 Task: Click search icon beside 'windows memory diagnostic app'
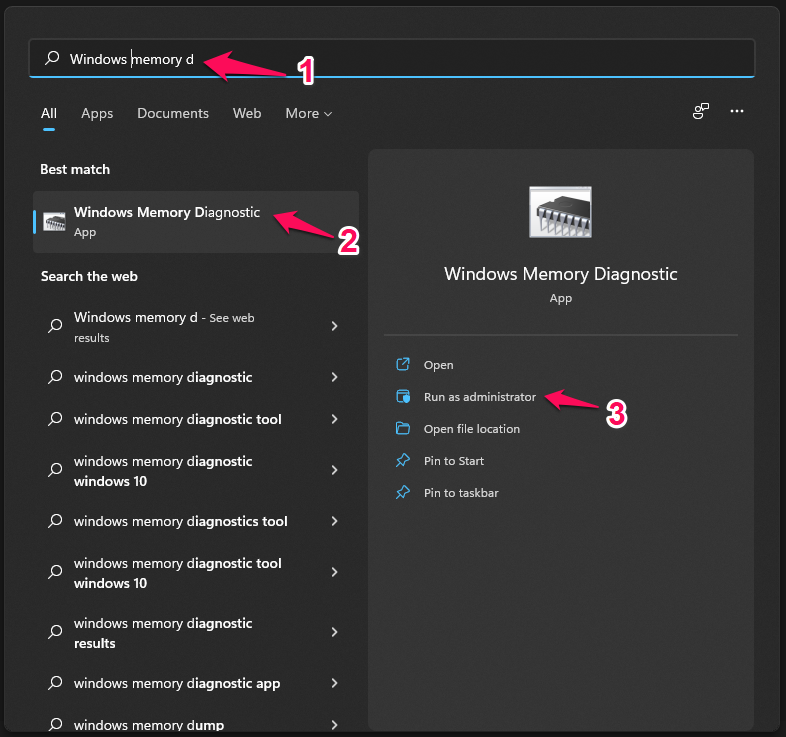[55, 683]
